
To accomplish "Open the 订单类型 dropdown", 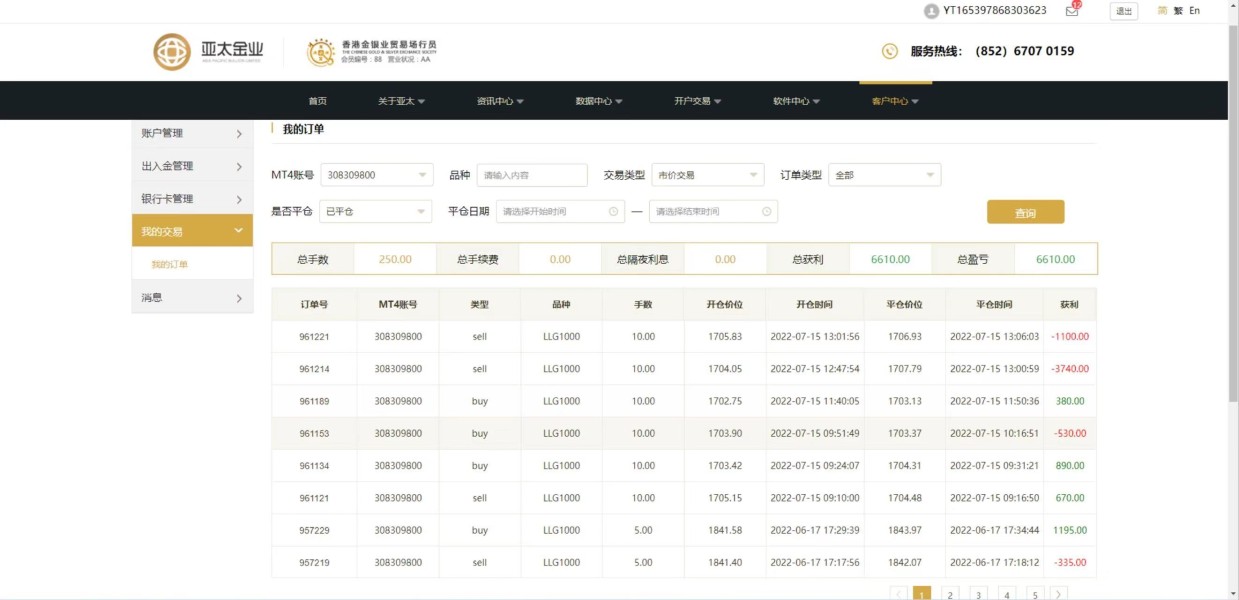I will 885,175.
